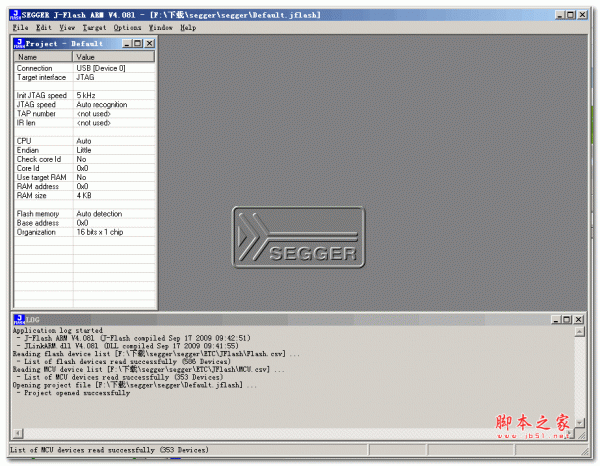Image resolution: width=600 pixels, height=466 pixels.
Task: Click the LOG scroll down arrow
Action: 580,422
